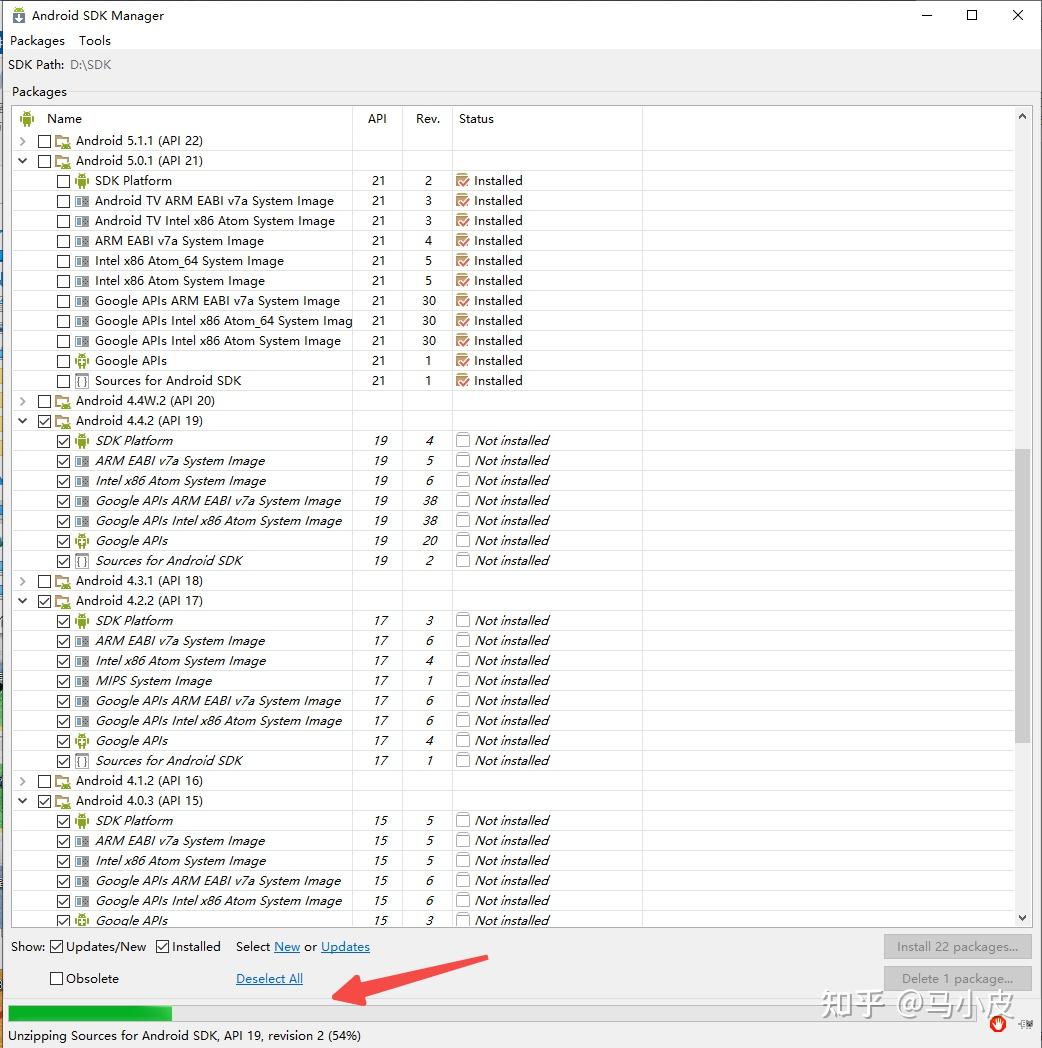The width and height of the screenshot is (1042, 1048).
Task: Click the scroll-up arrow of package list
Action: (x=1022, y=116)
